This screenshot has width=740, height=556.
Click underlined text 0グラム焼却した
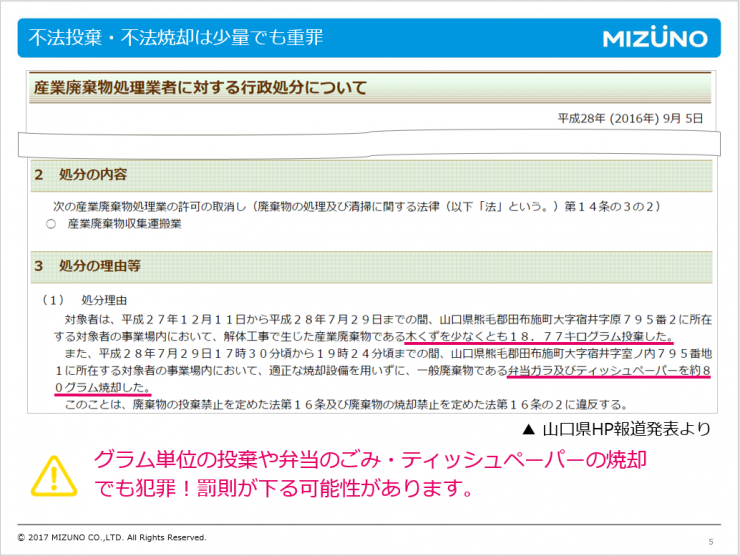tap(102, 388)
